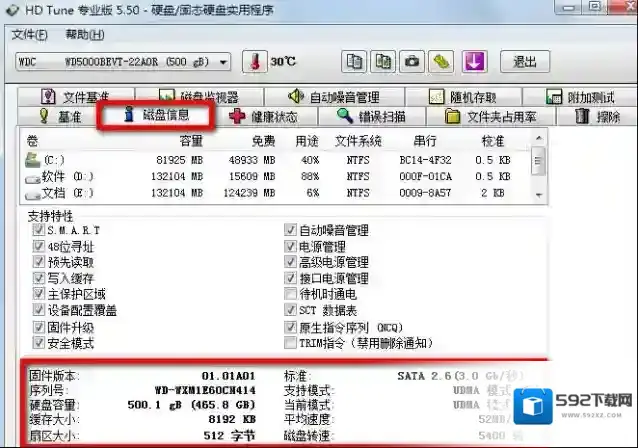
Task: Switch to the 磁盘监视器 tab
Action: (x=199, y=97)
